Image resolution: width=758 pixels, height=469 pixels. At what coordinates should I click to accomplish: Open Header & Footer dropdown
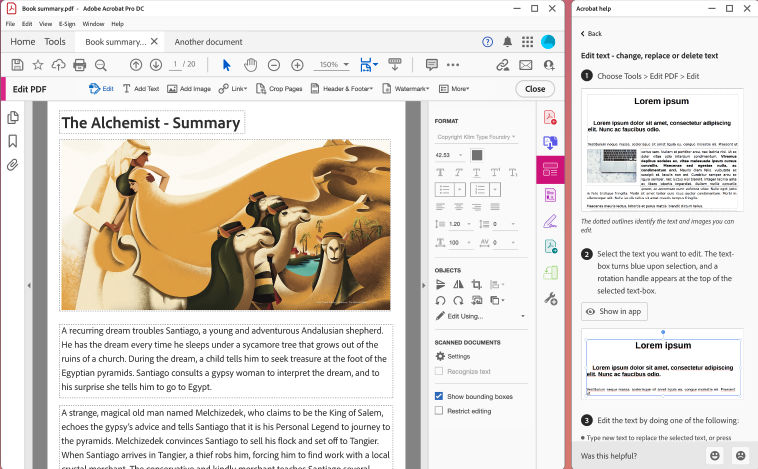(348, 89)
